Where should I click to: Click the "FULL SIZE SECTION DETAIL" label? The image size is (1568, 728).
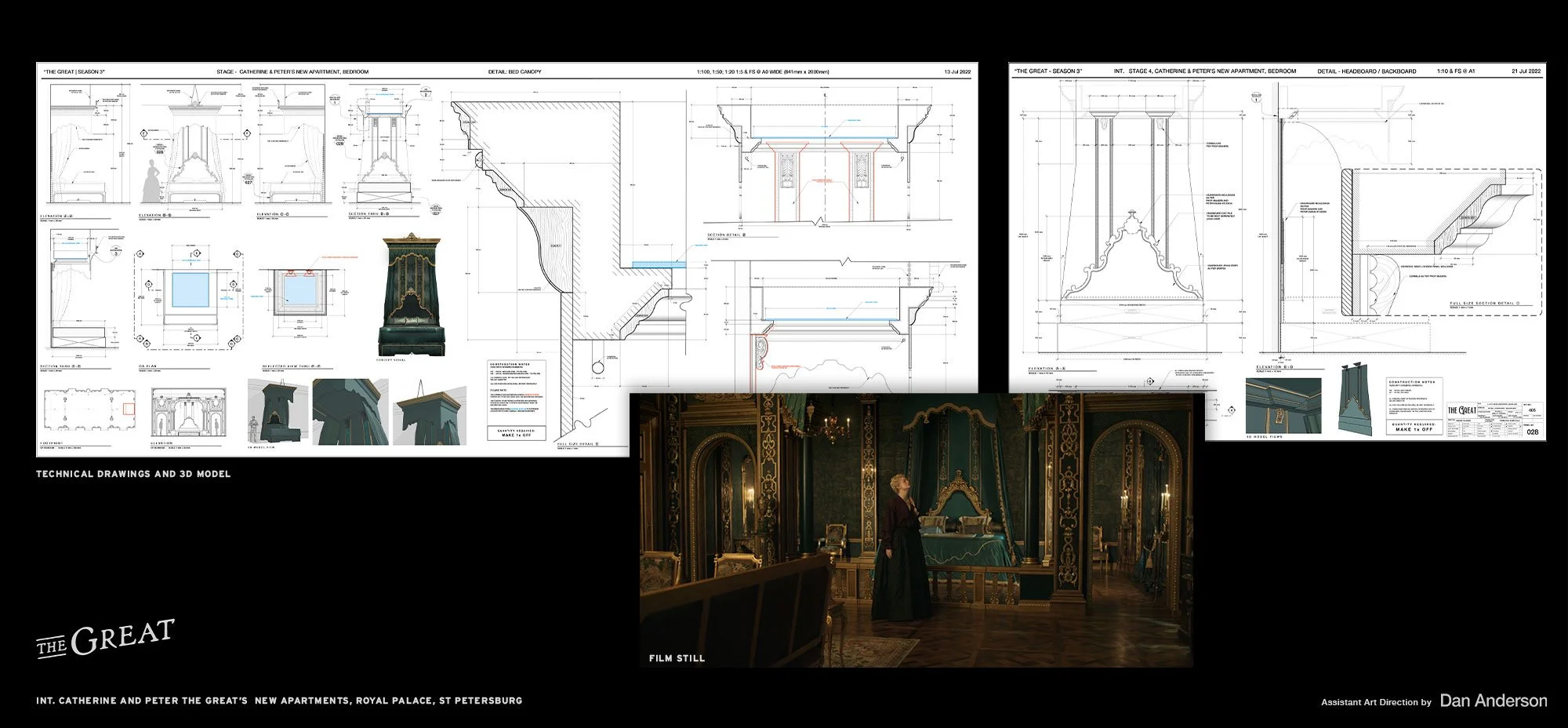(x=1483, y=304)
